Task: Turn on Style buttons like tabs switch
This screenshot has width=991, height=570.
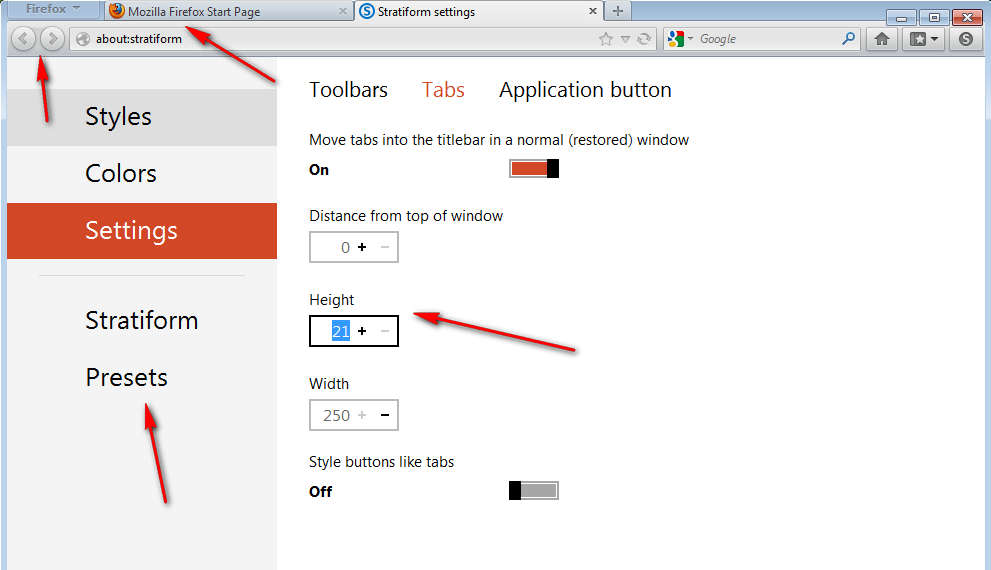Action: click(x=534, y=490)
